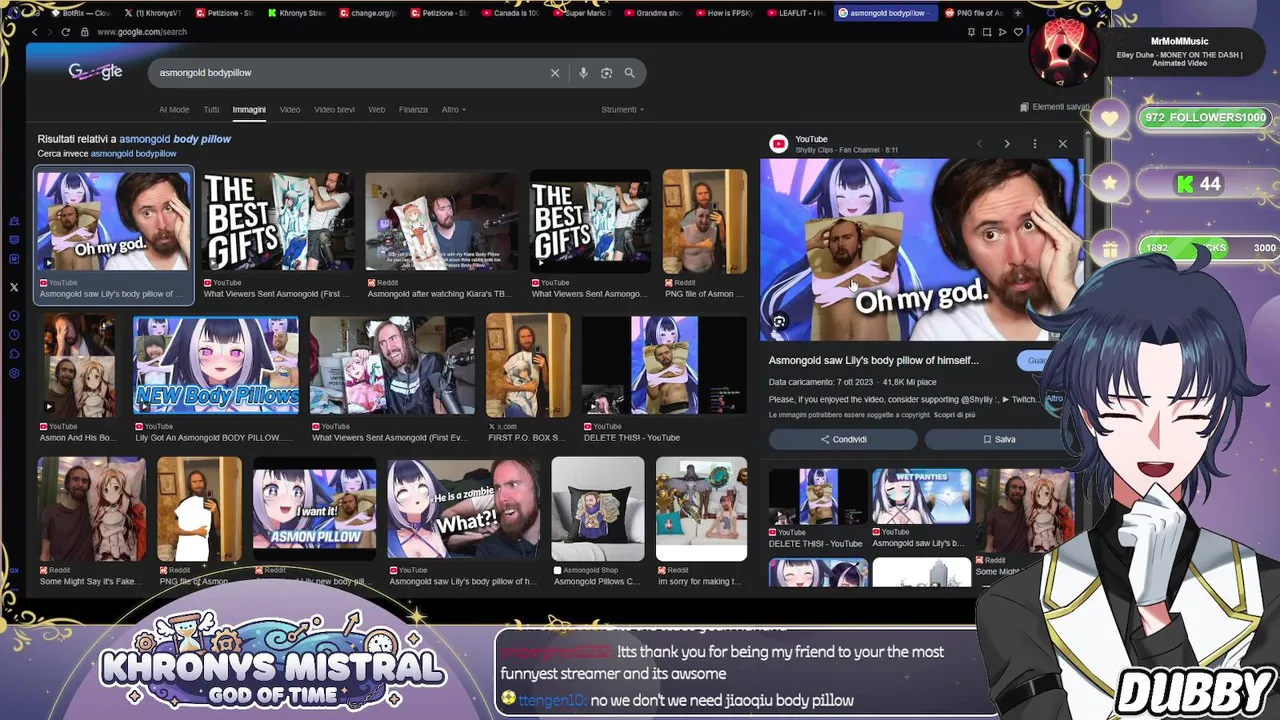Viewport: 1280px width, 720px height.
Task: Clear the search box with the X icon
Action: click(x=555, y=73)
